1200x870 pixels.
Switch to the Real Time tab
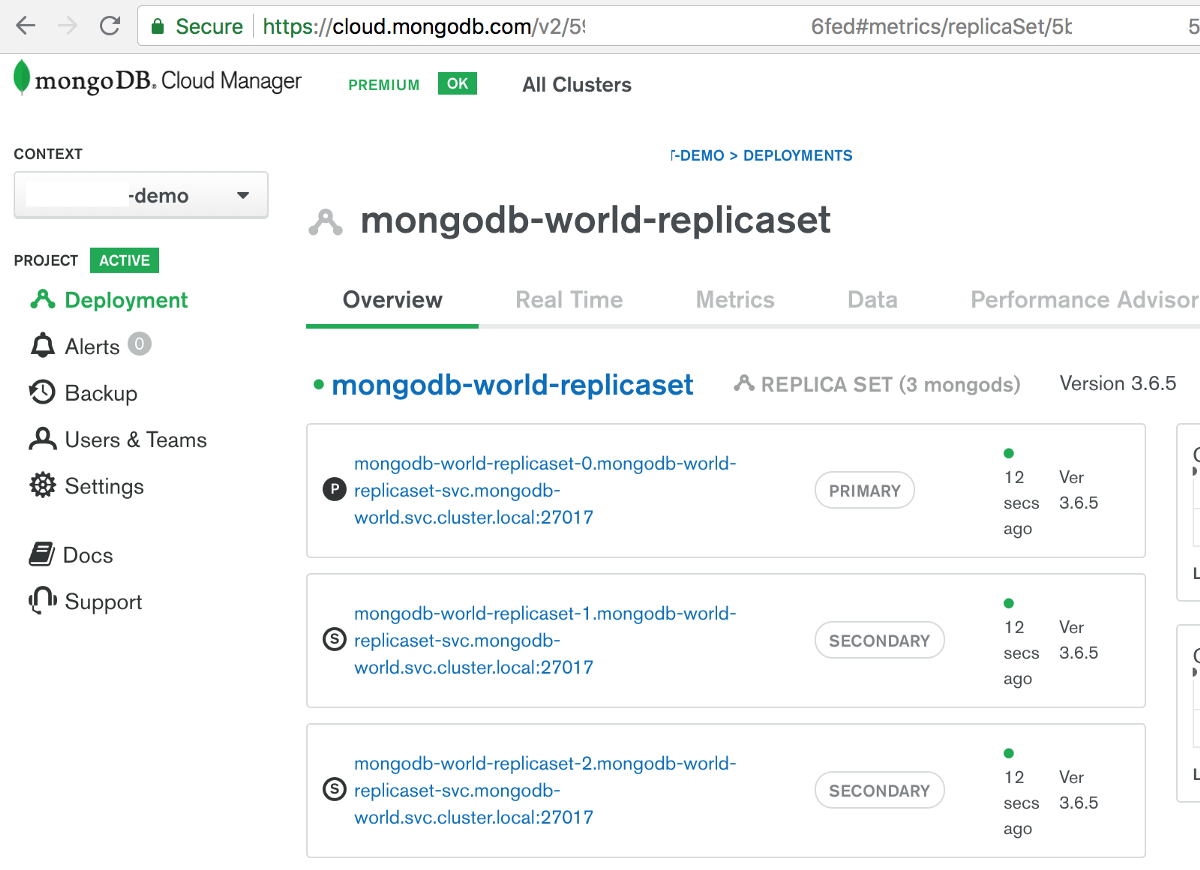569,300
